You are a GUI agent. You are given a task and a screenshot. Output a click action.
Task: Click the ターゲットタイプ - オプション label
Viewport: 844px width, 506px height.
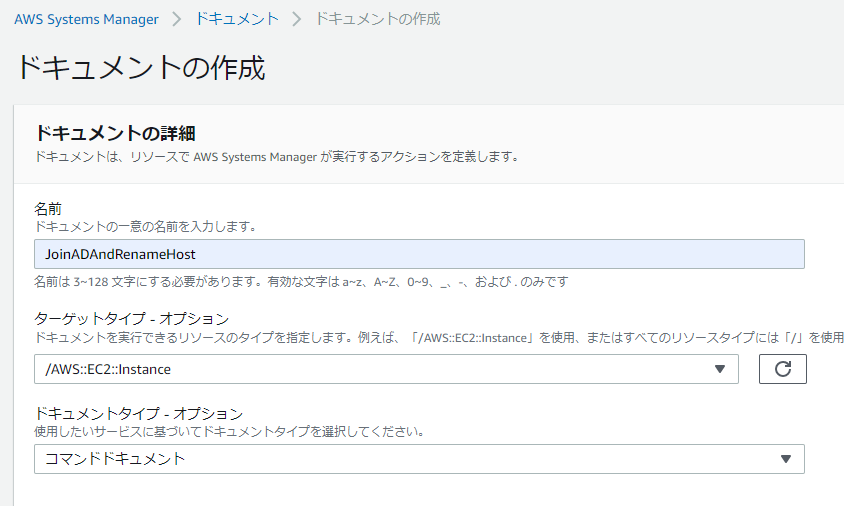point(131,319)
